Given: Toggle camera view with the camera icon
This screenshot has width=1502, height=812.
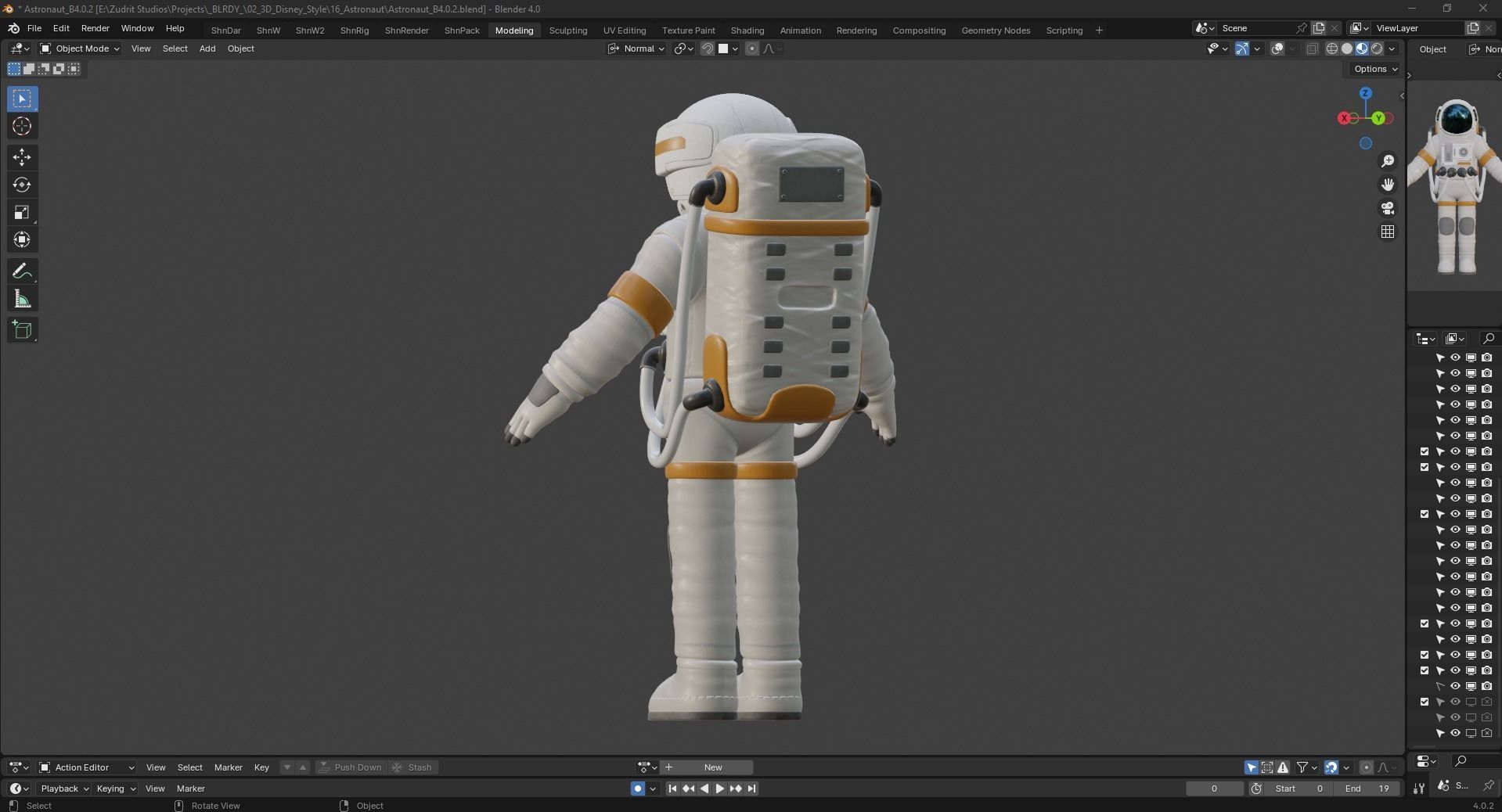Looking at the screenshot, I should [1388, 208].
